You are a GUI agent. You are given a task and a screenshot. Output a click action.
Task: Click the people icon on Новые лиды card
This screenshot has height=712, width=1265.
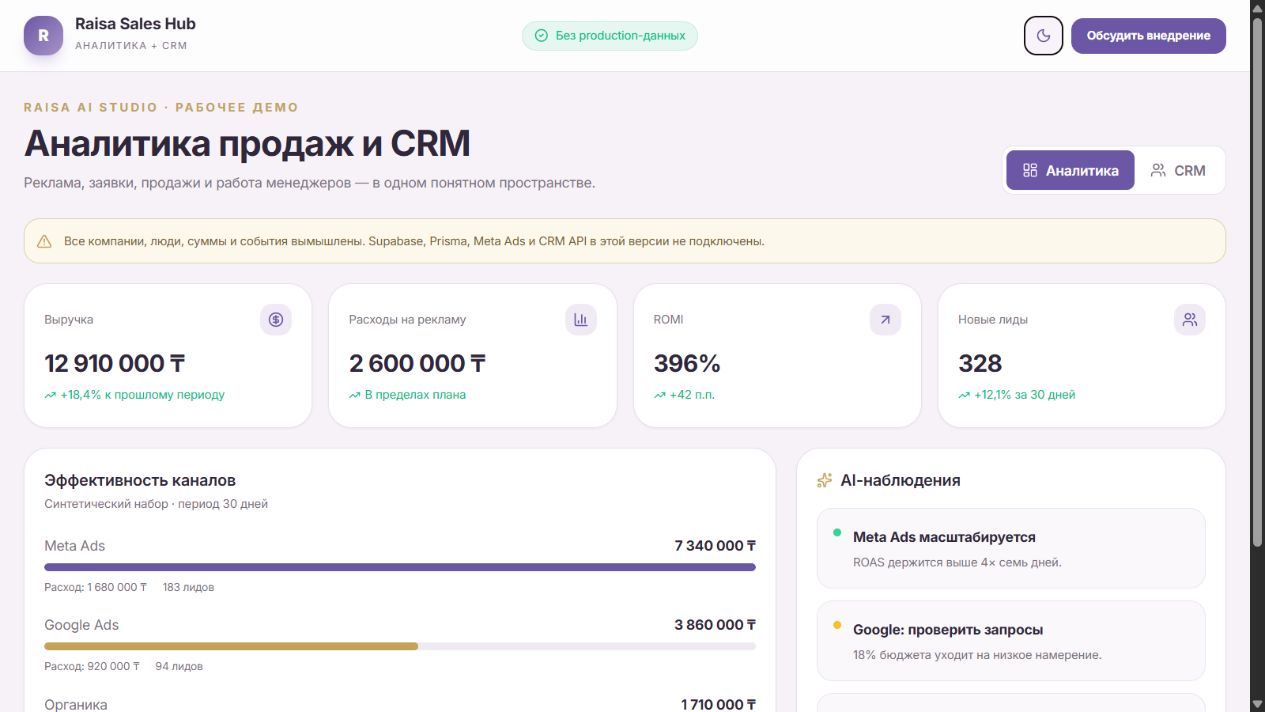tap(1190, 320)
